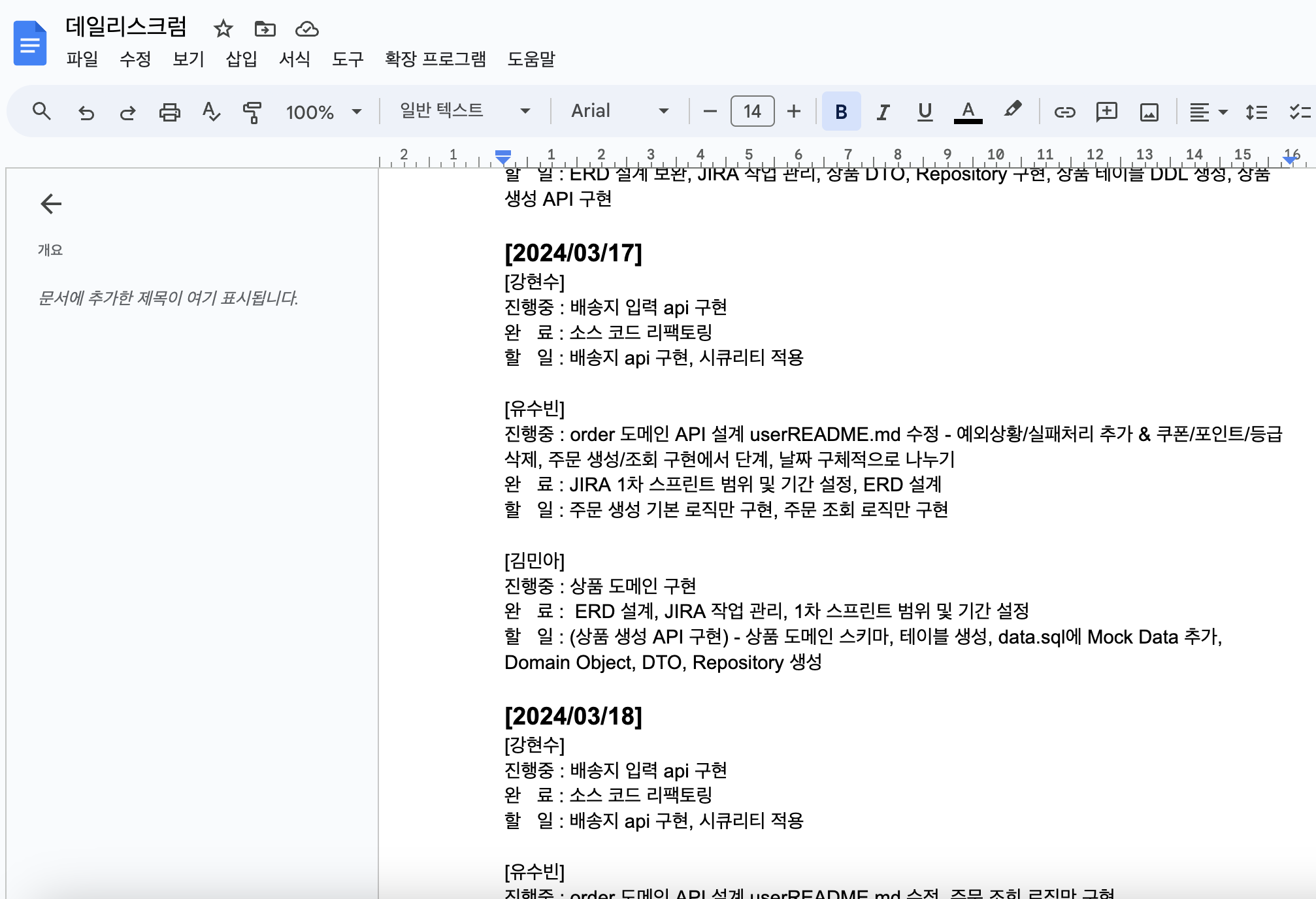The height and width of the screenshot is (899, 1316).
Task: Close the outline panel with back arrow
Action: coord(51,204)
